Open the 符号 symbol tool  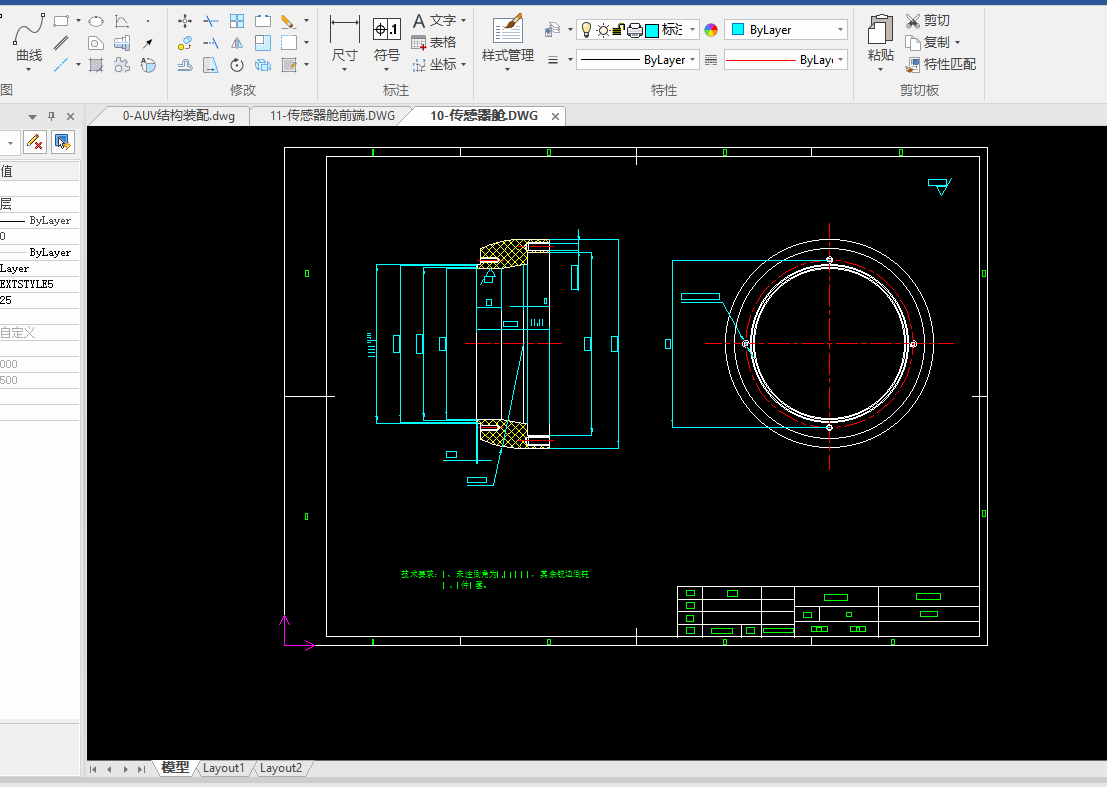pos(386,42)
